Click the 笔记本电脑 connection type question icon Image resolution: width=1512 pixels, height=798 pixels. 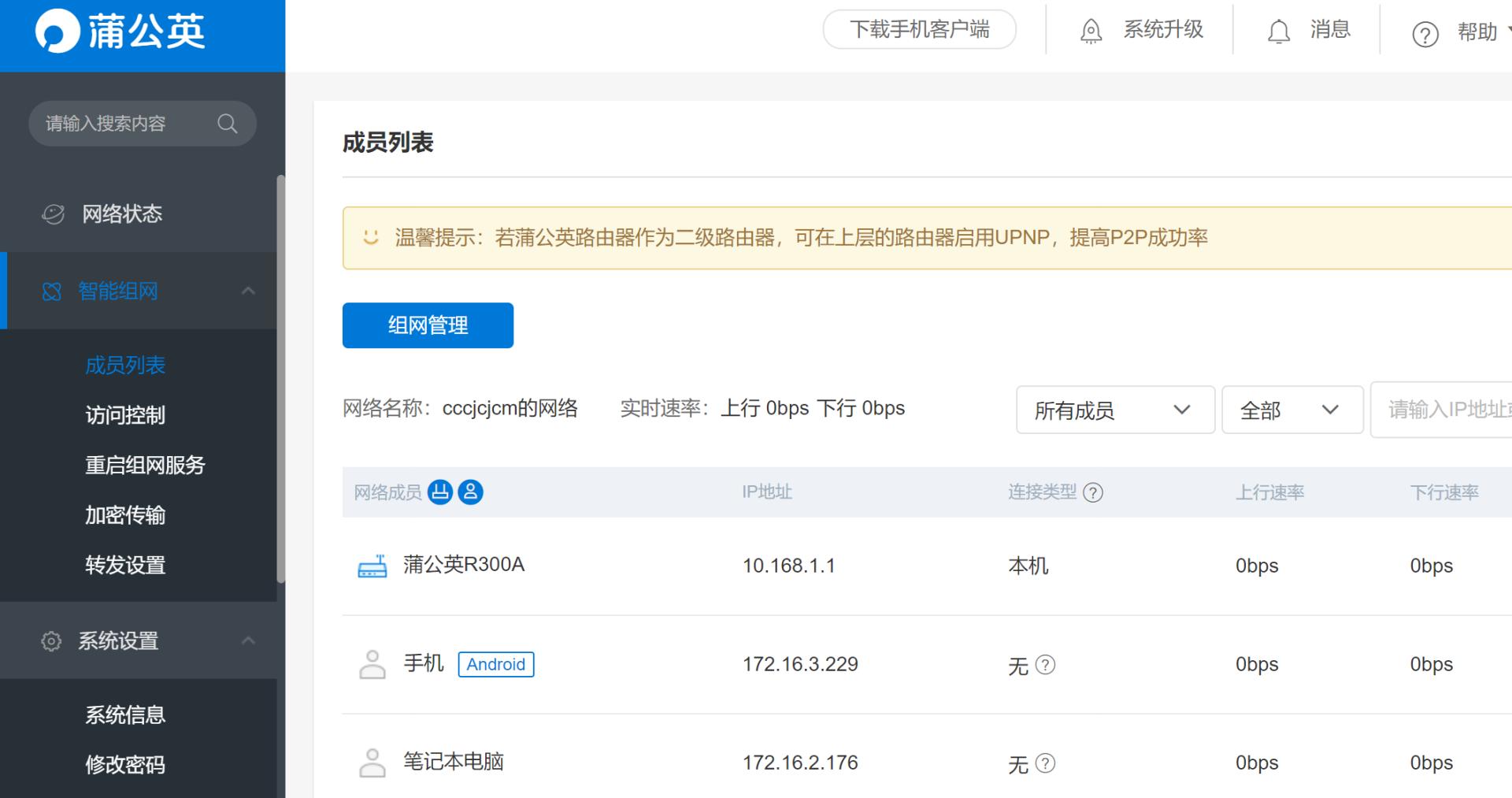(1045, 763)
